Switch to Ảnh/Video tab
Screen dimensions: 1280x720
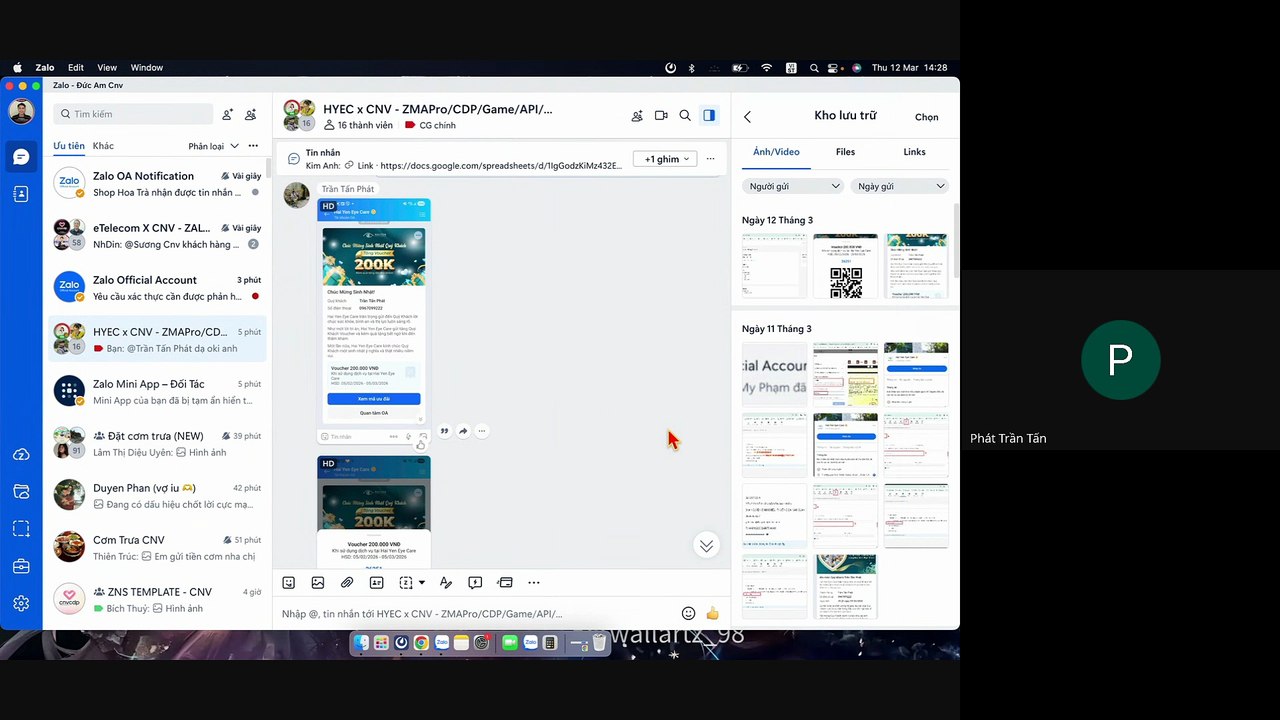tap(776, 152)
